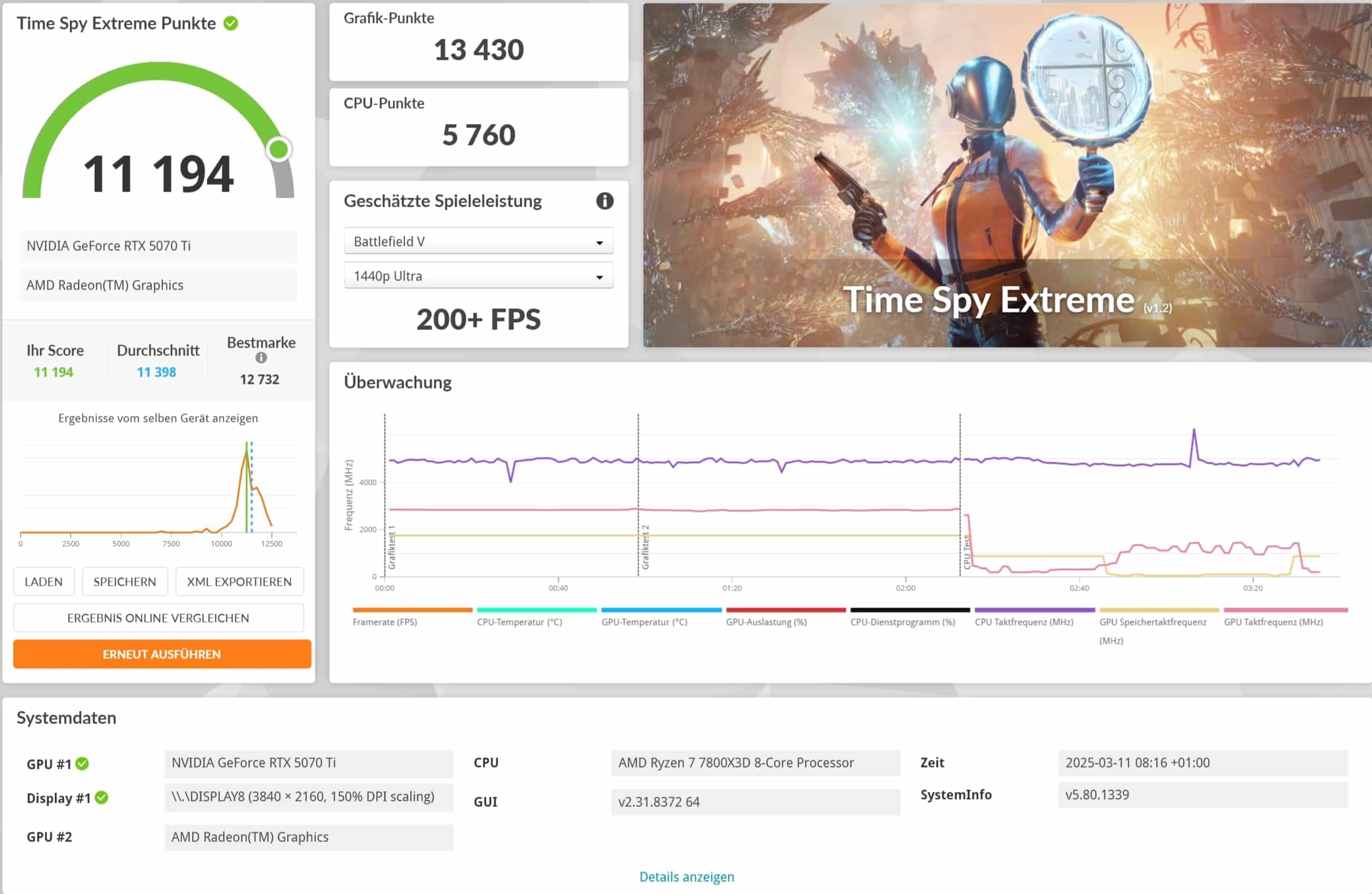Click ERGEBNIS ONLINE VERGLEICHEN
This screenshot has height=894, width=1372.
(x=158, y=618)
